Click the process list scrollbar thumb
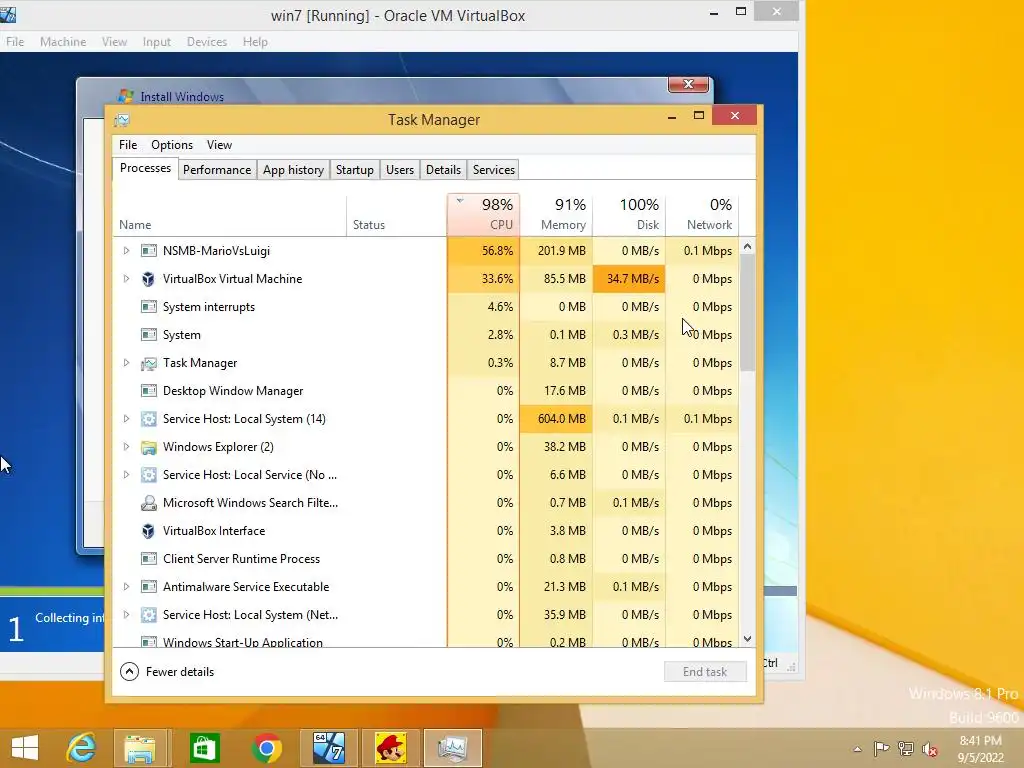Screen dimensions: 1024x768 click(x=748, y=313)
